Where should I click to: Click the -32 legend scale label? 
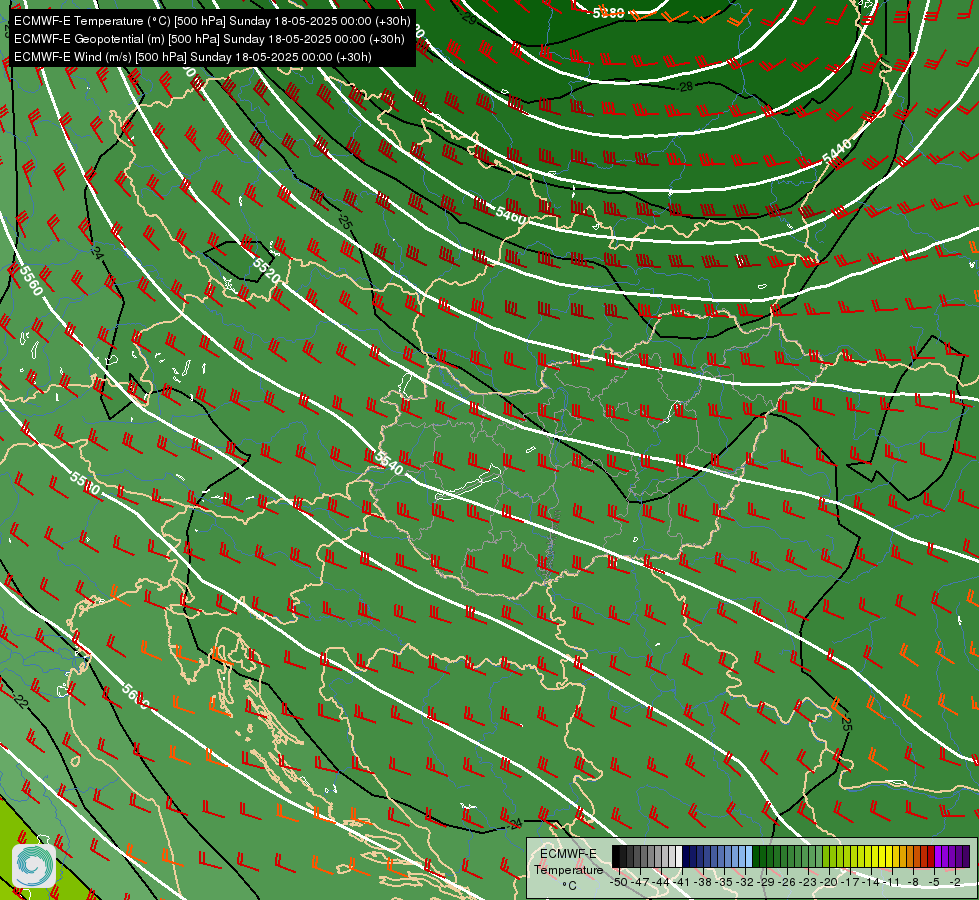[x=745, y=883]
